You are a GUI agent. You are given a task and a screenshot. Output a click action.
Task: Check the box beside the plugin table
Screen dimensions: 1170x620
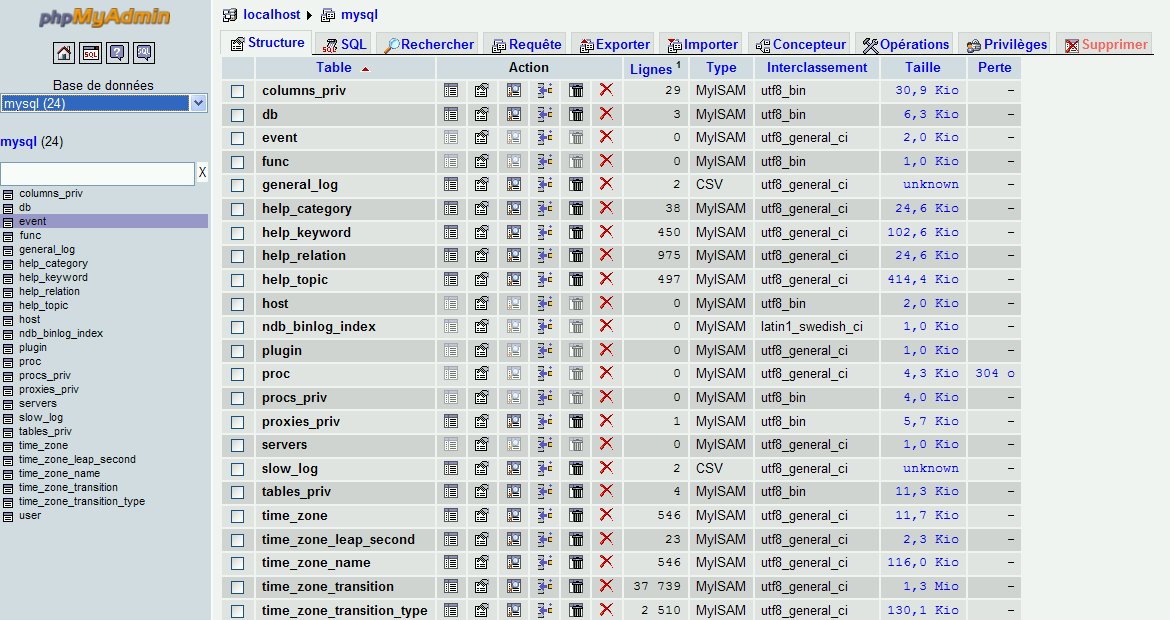(238, 351)
